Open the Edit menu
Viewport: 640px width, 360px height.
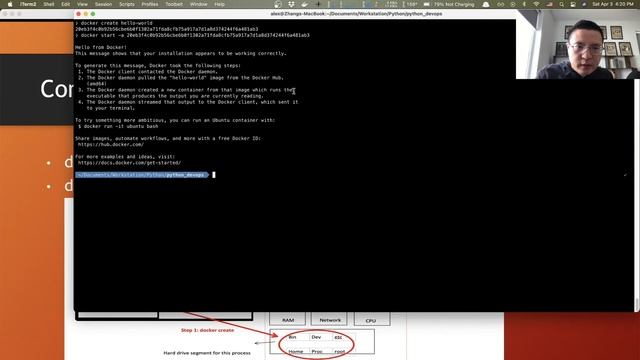66,4
